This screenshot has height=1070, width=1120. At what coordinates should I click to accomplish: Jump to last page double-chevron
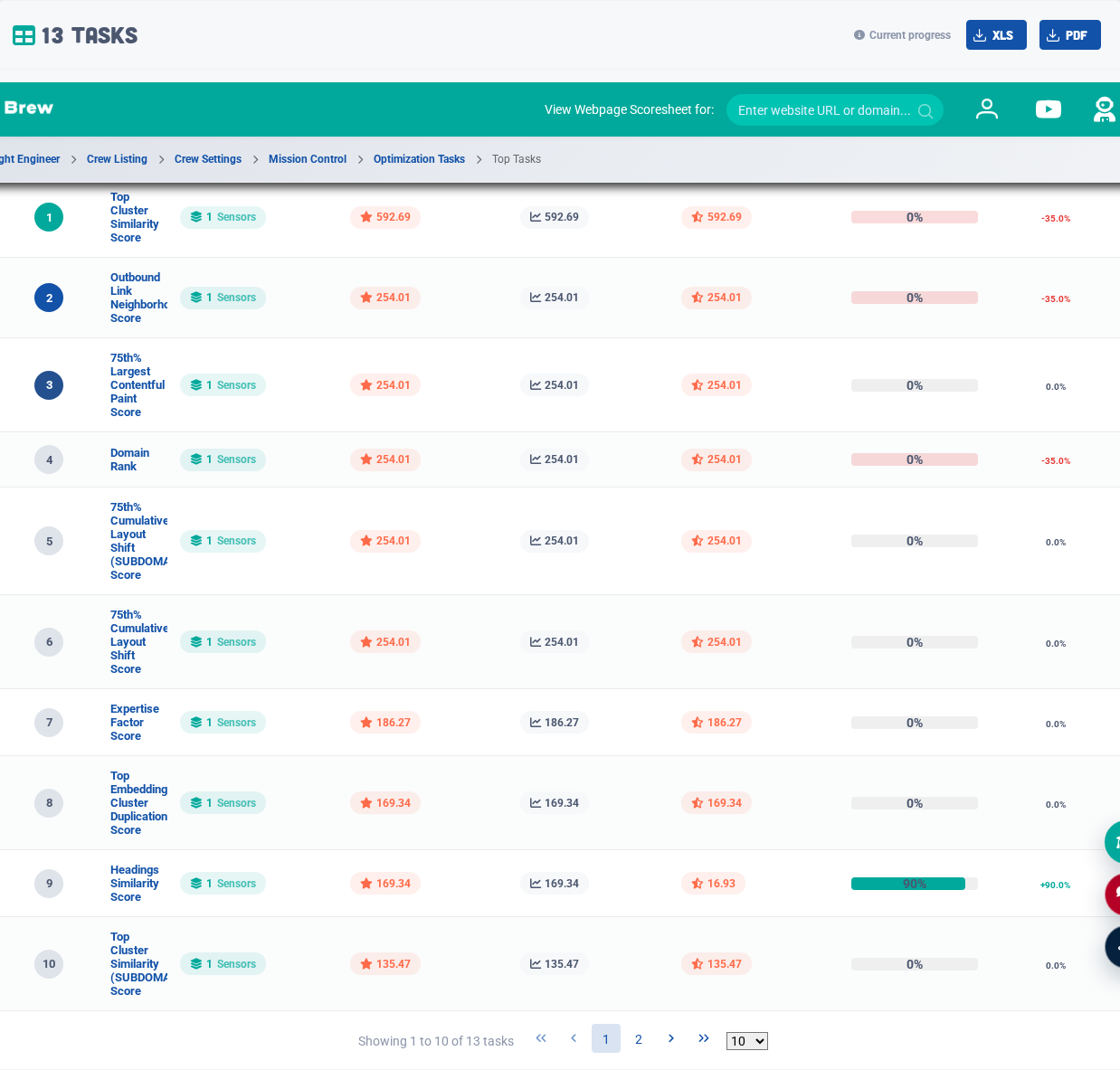tap(704, 1038)
